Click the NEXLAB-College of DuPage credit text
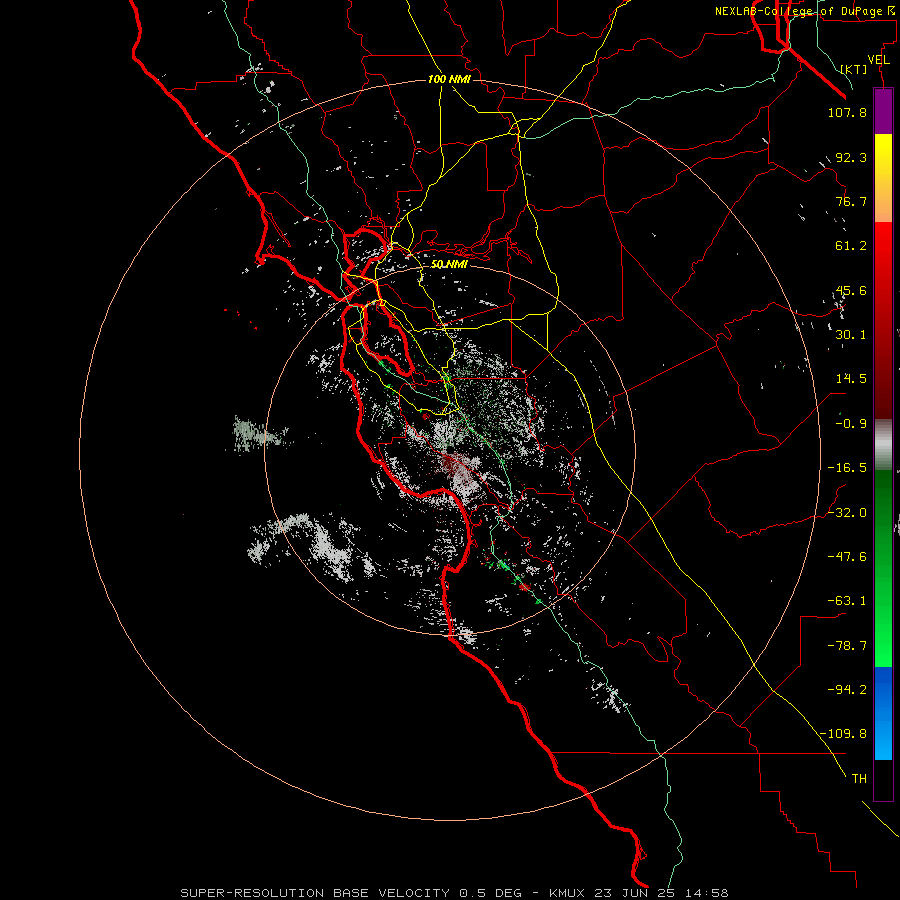 click(804, 11)
